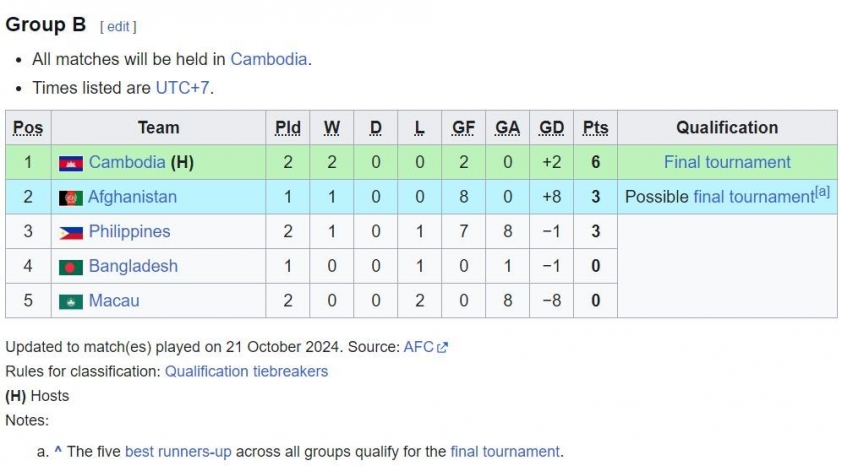Click Final tournament in Cambodia's qualification cell
This screenshot has height=466, width=842.
(727, 162)
